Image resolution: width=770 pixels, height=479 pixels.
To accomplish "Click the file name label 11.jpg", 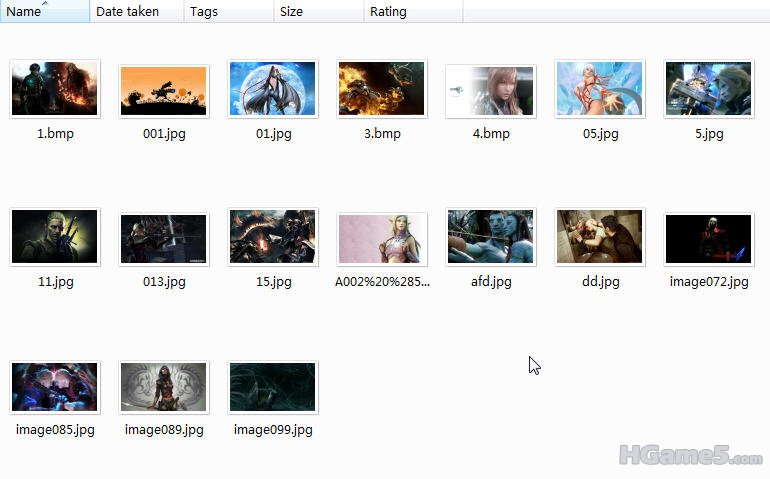I will tap(55, 282).
